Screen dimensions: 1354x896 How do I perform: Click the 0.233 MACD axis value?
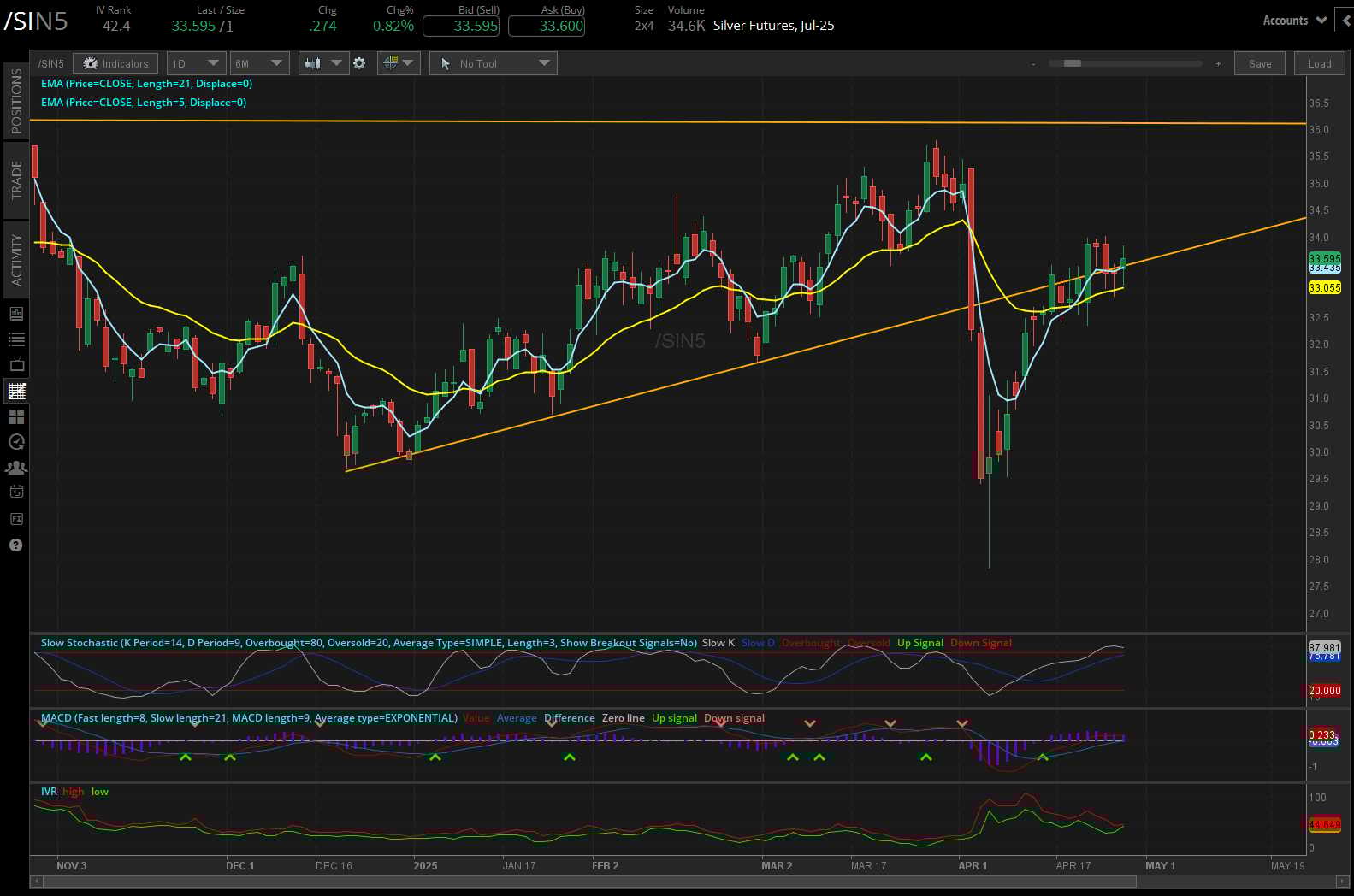(1322, 734)
